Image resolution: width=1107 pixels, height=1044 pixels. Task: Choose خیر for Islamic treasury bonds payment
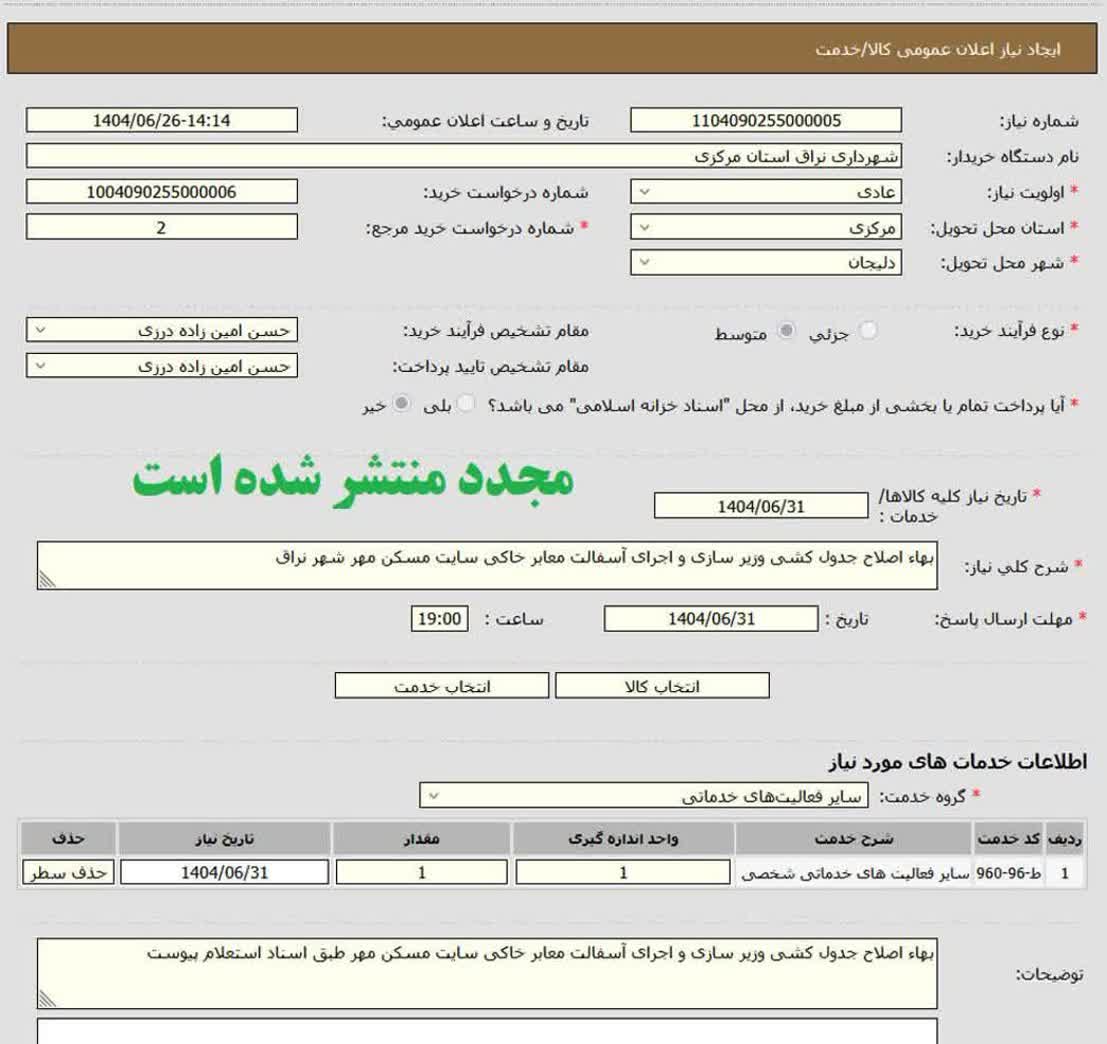(402, 404)
